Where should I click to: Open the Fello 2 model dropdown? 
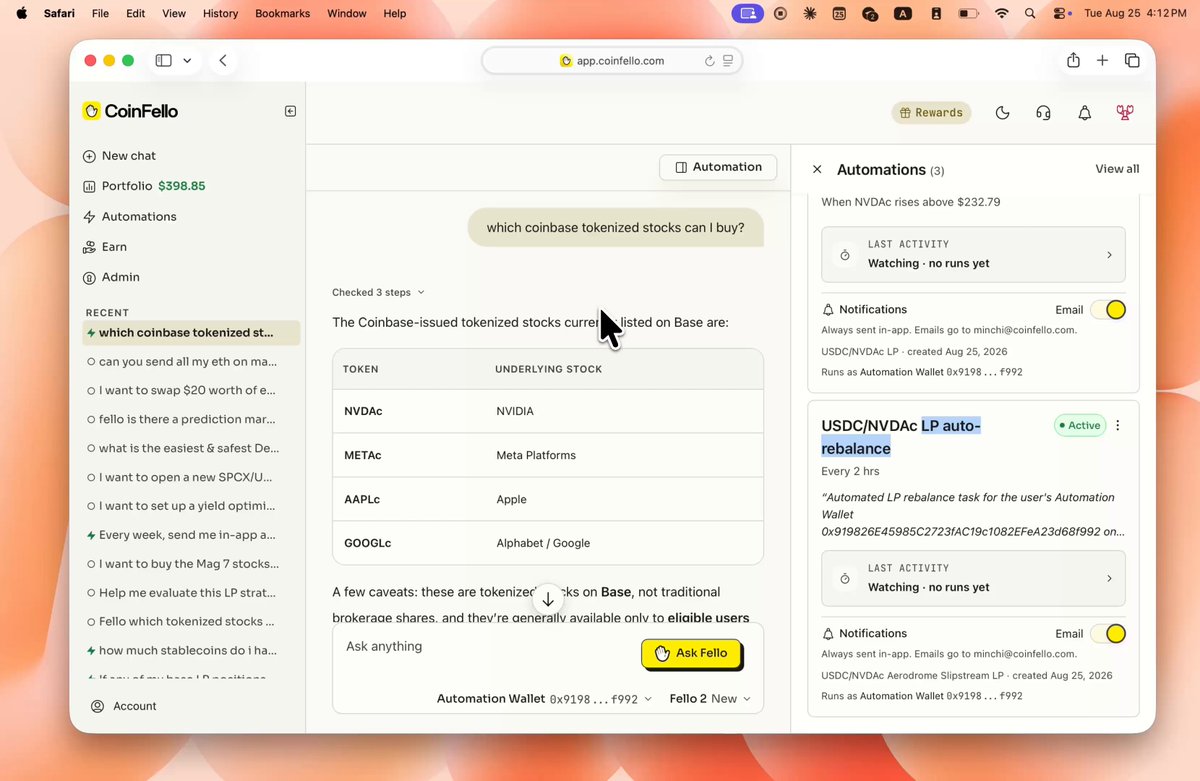[x=710, y=699]
